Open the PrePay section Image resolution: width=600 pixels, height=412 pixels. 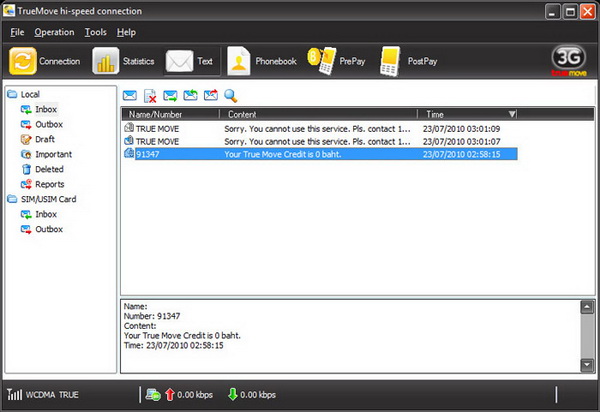pyautogui.click(x=336, y=61)
